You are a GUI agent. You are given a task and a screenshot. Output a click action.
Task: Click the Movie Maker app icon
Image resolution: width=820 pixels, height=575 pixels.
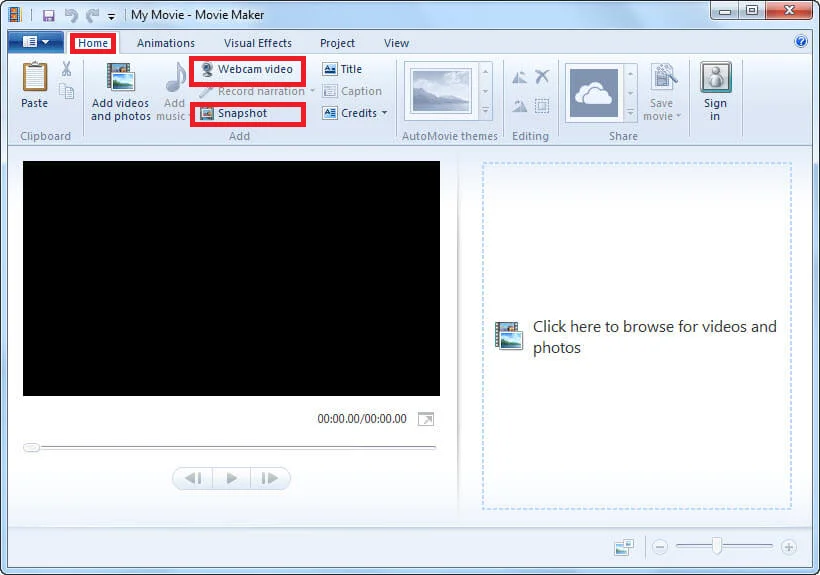(15, 15)
